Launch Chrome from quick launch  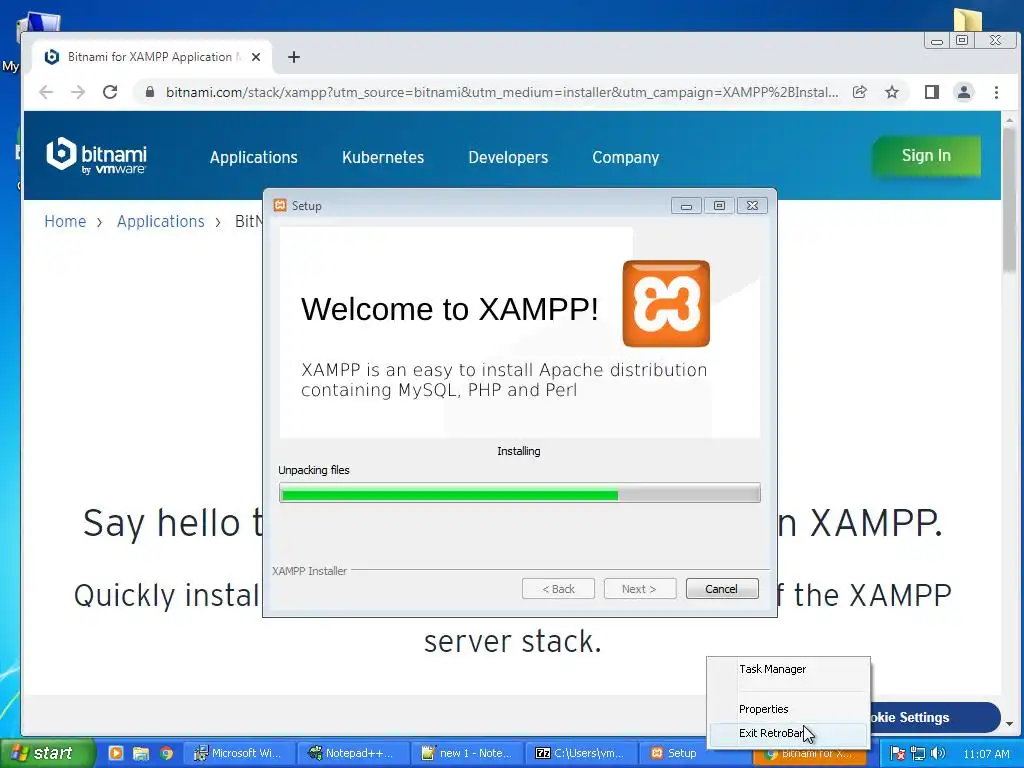point(167,753)
